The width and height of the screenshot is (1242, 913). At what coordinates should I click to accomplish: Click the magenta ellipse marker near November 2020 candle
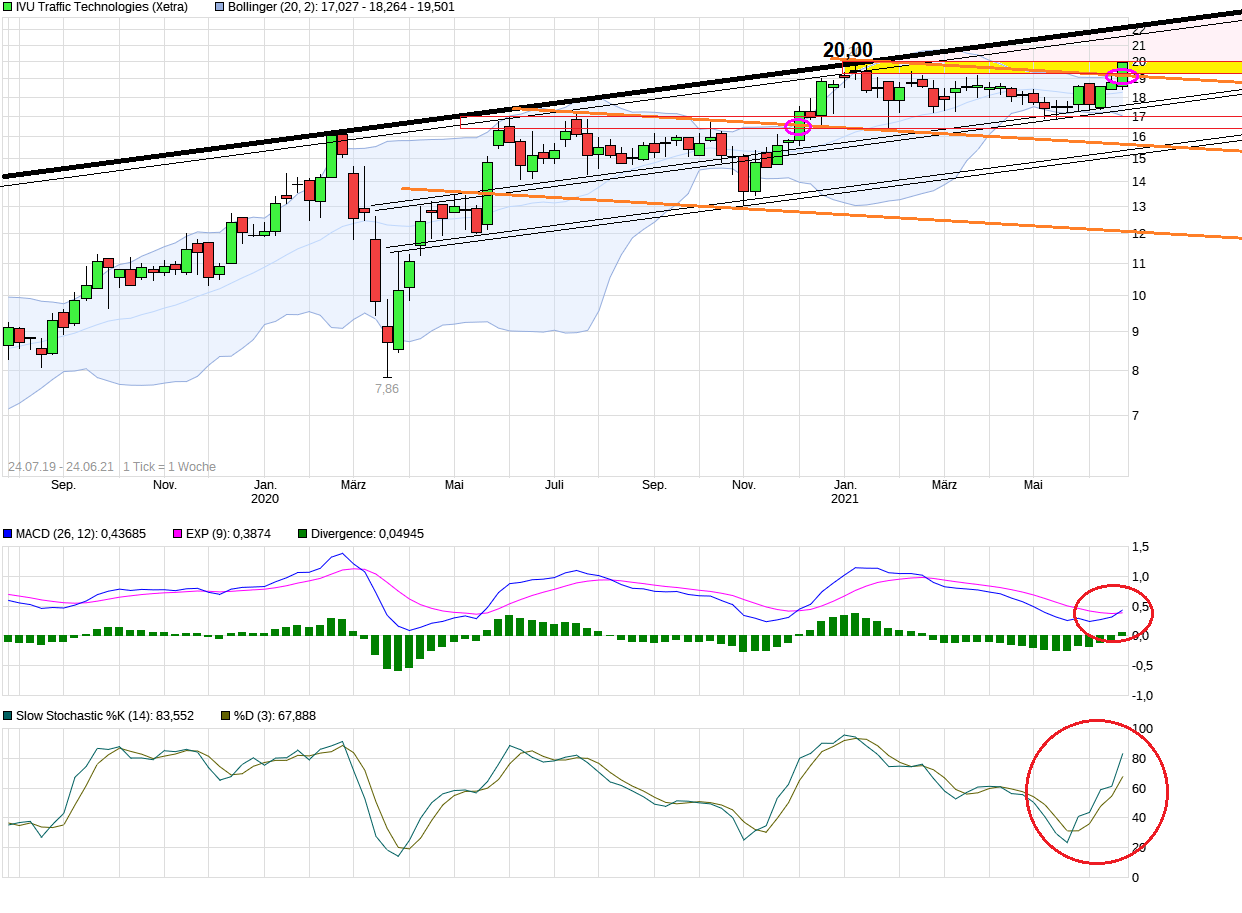(797, 127)
